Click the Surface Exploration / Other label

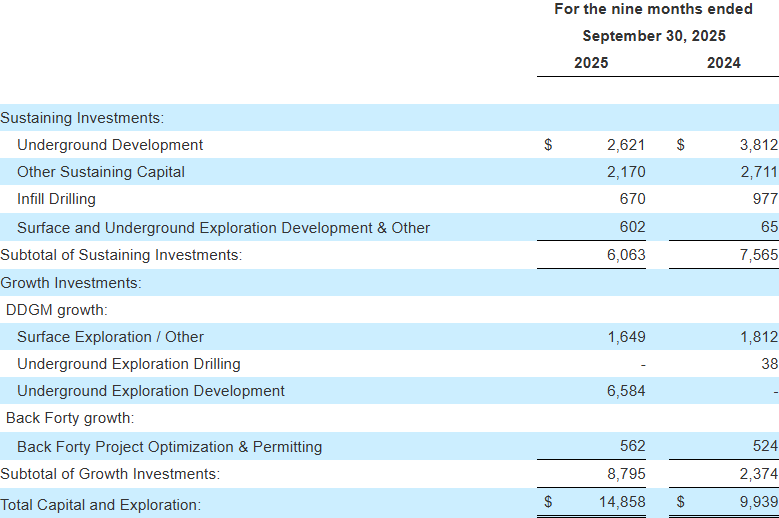pos(110,337)
